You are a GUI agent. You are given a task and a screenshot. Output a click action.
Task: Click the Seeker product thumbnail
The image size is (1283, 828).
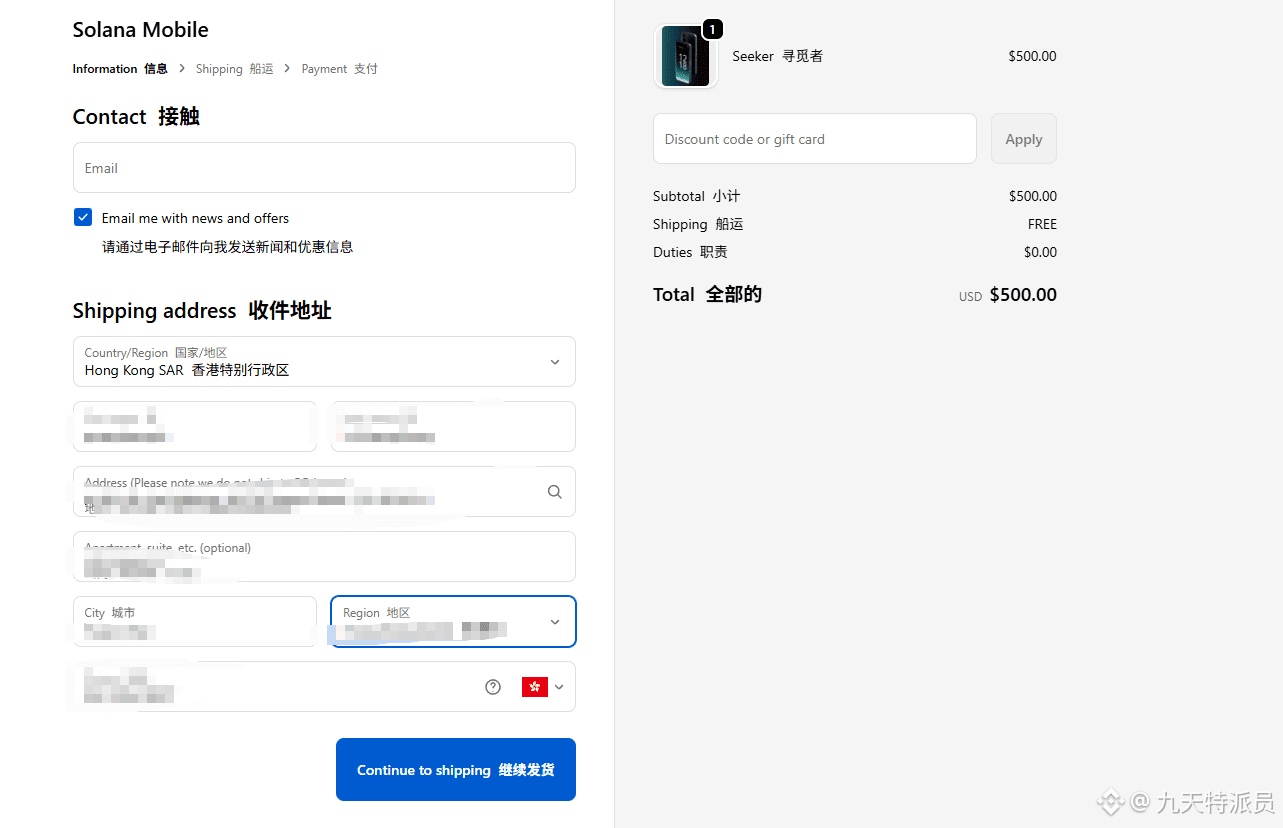pos(685,57)
